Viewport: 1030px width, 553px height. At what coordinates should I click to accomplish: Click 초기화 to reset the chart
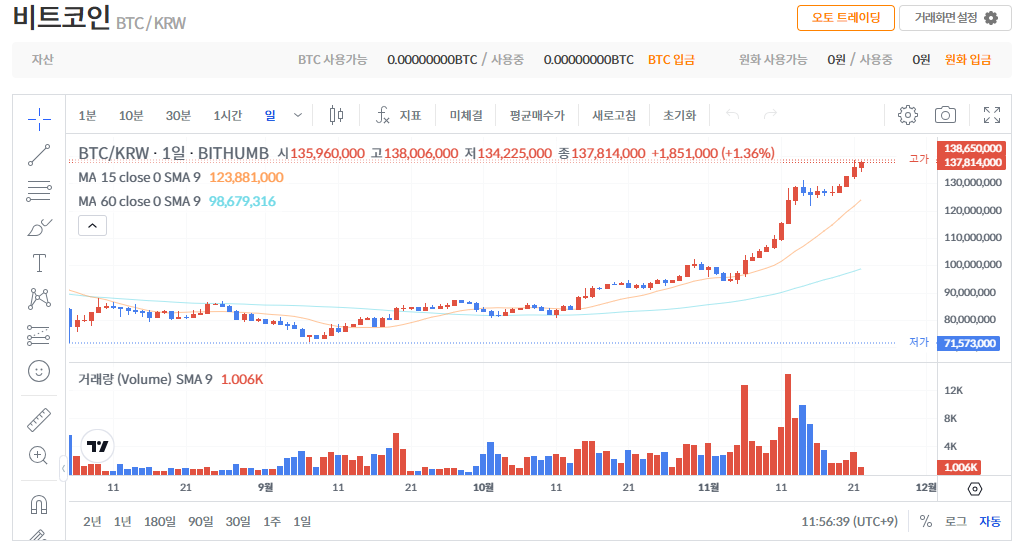click(679, 116)
